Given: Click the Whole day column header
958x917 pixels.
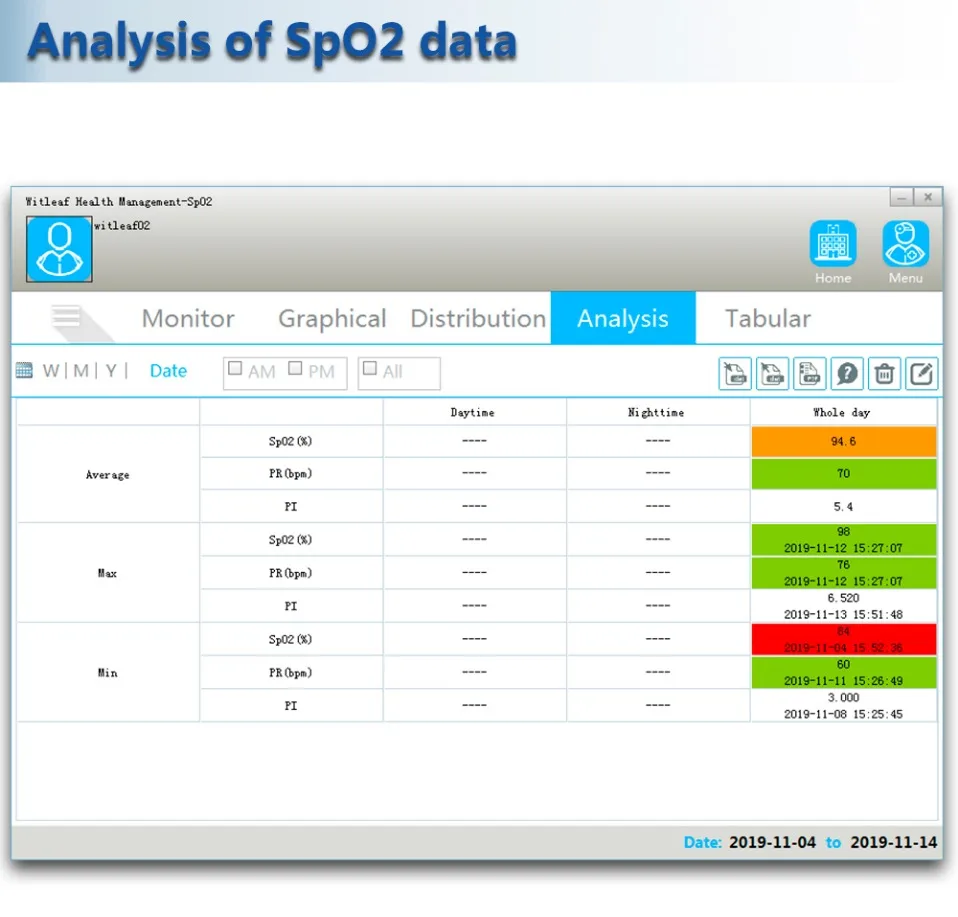Looking at the screenshot, I should [x=841, y=412].
